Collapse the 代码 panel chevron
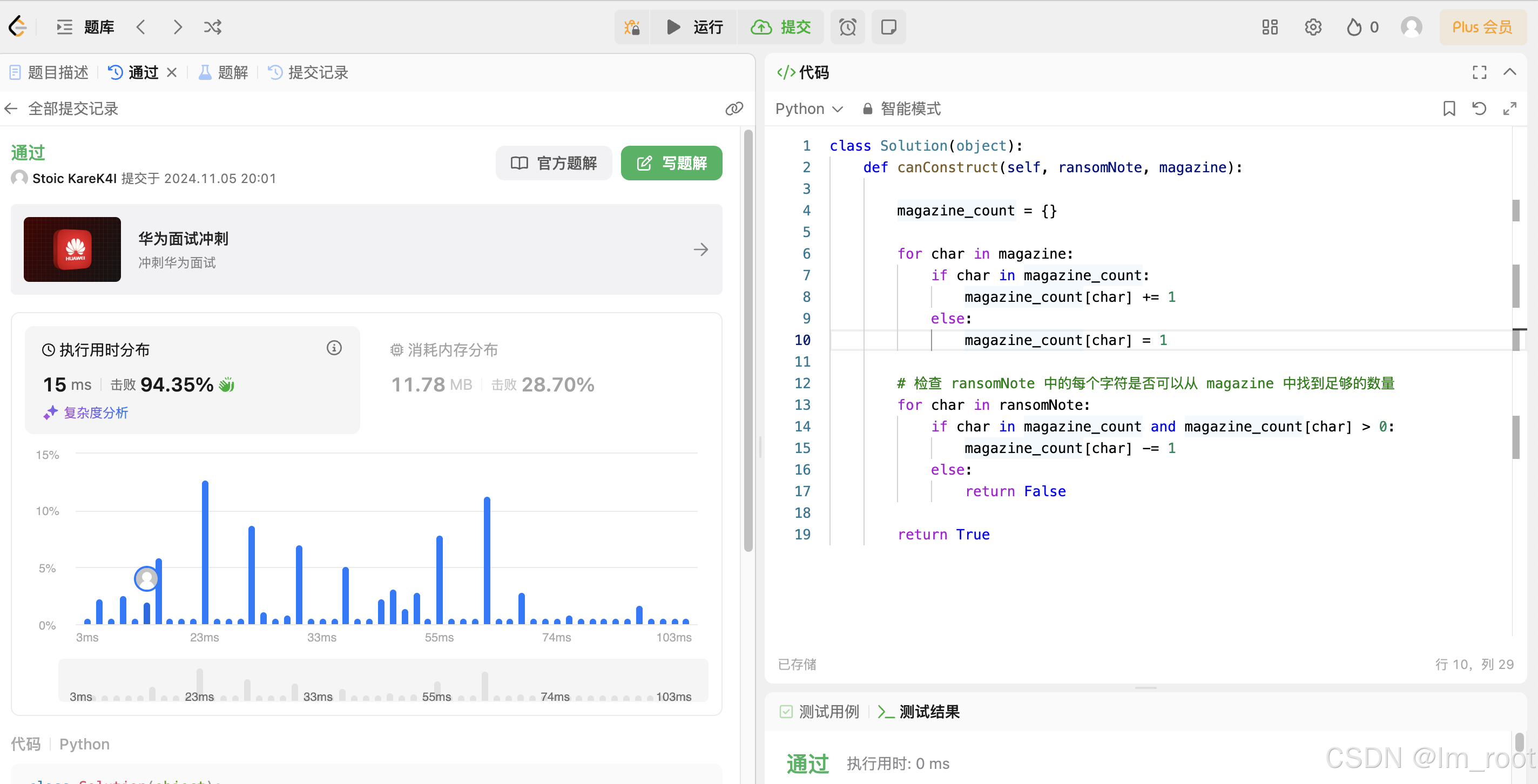 (1509, 72)
